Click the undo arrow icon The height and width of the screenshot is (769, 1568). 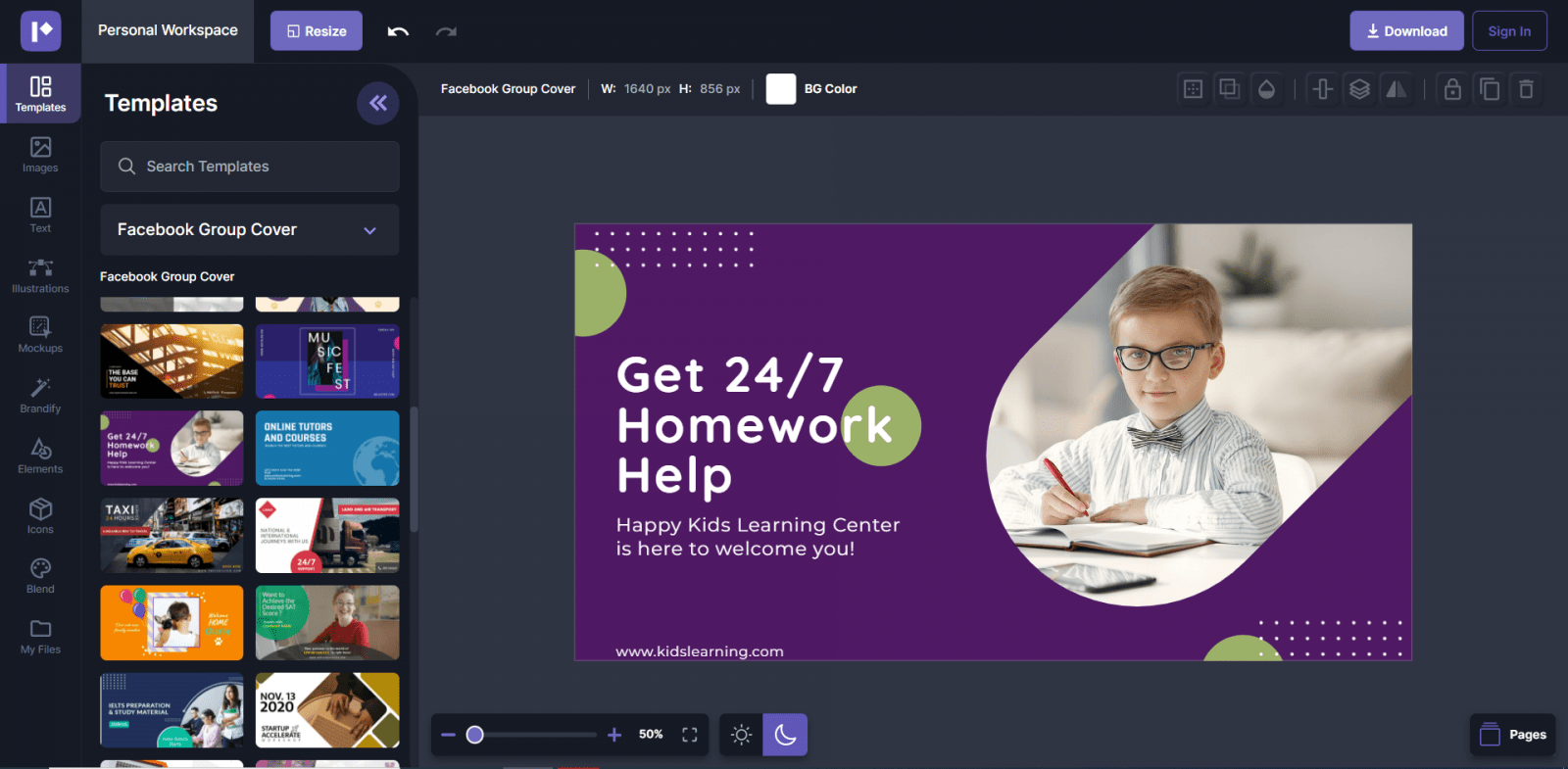point(398,31)
